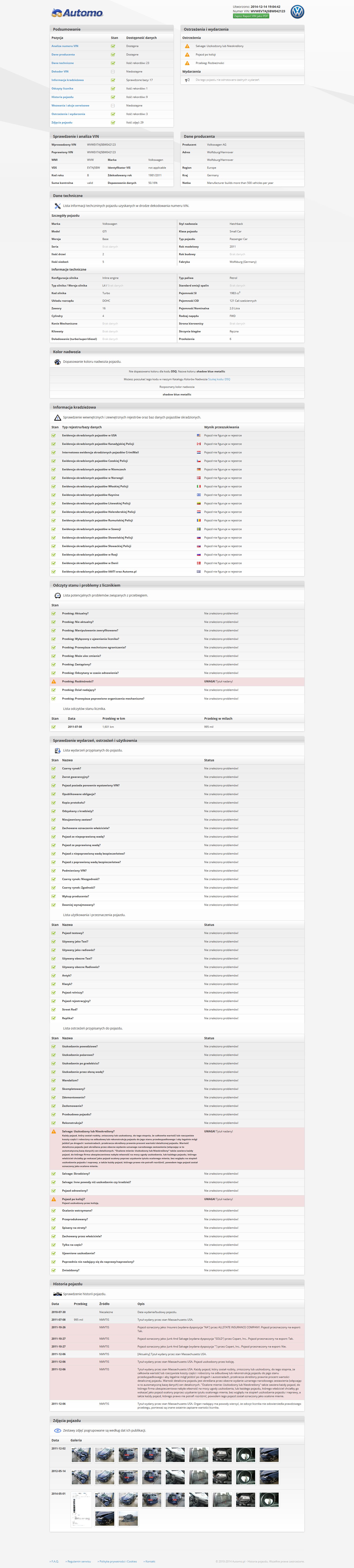Screen dimensions: 354x1568
Task: Click the Swedish flag in the Szwecji row
Action: point(198,529)
